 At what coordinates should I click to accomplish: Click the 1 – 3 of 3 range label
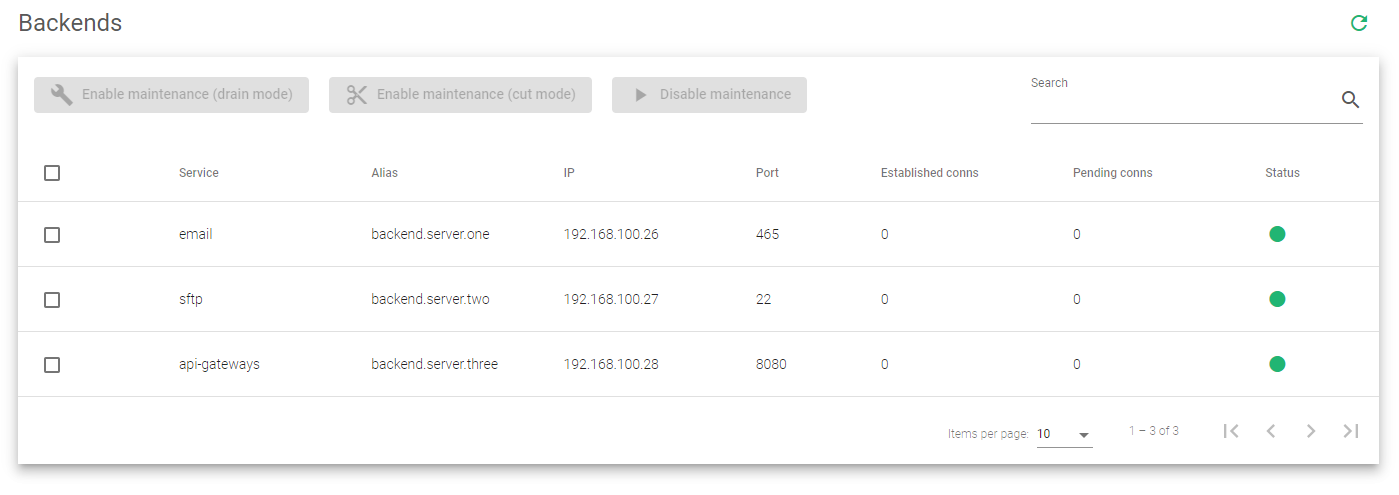[x=1154, y=431]
